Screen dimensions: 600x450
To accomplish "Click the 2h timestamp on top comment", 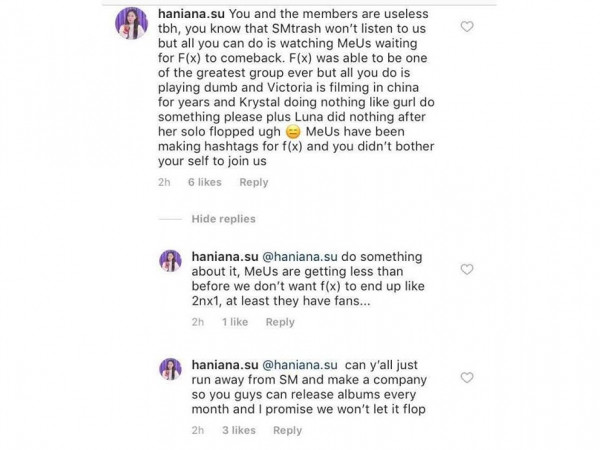I will click(x=165, y=182).
